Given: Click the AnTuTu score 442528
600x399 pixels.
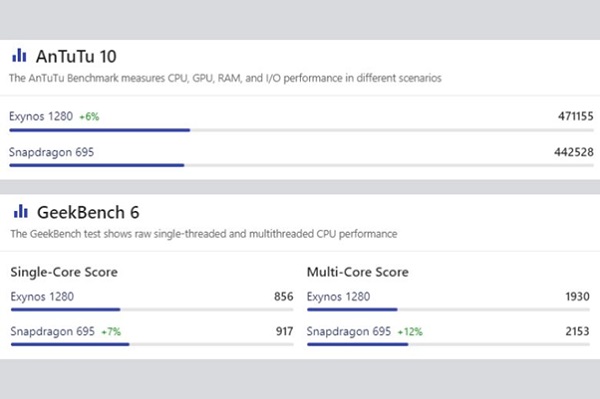Looking at the screenshot, I should tap(574, 152).
